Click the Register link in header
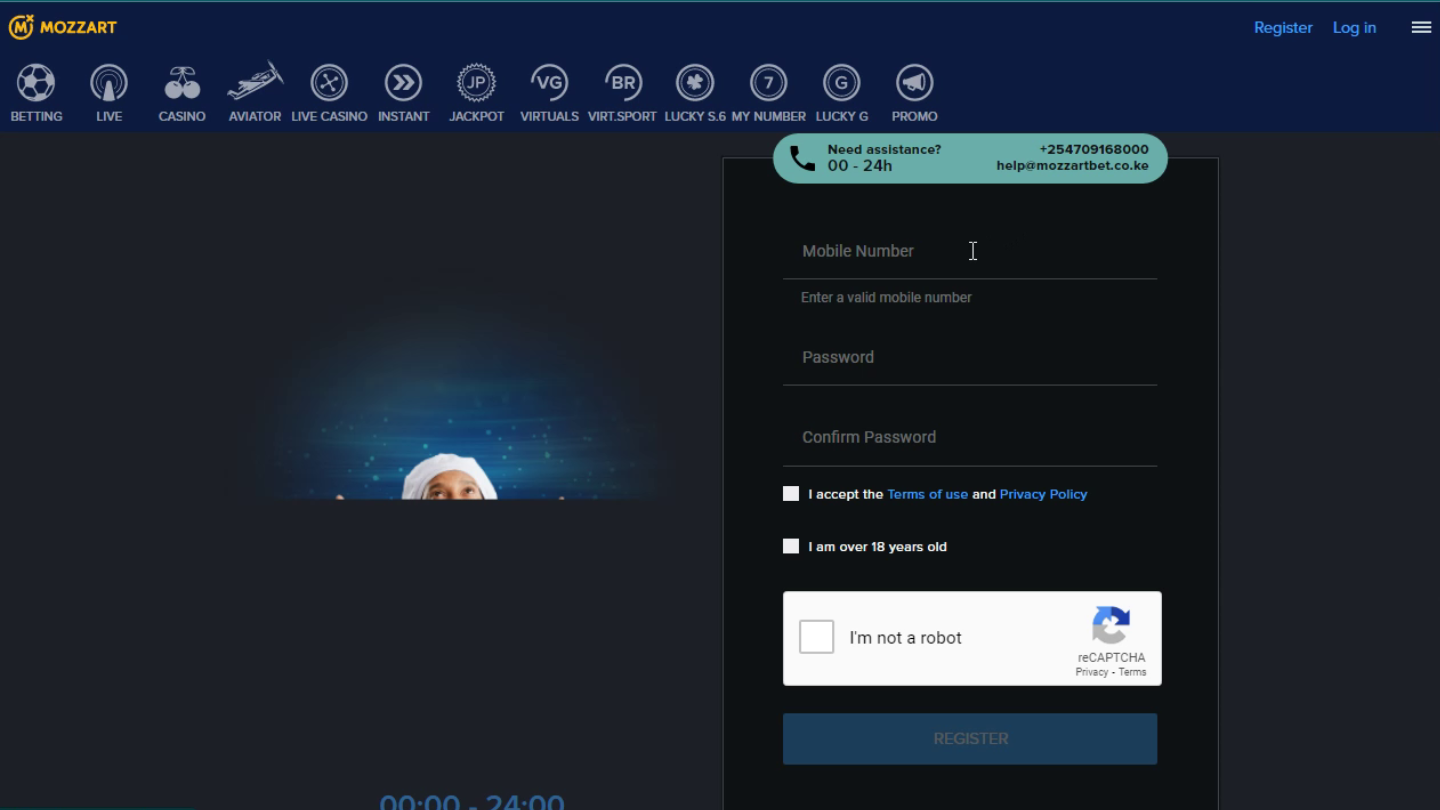 [1283, 28]
